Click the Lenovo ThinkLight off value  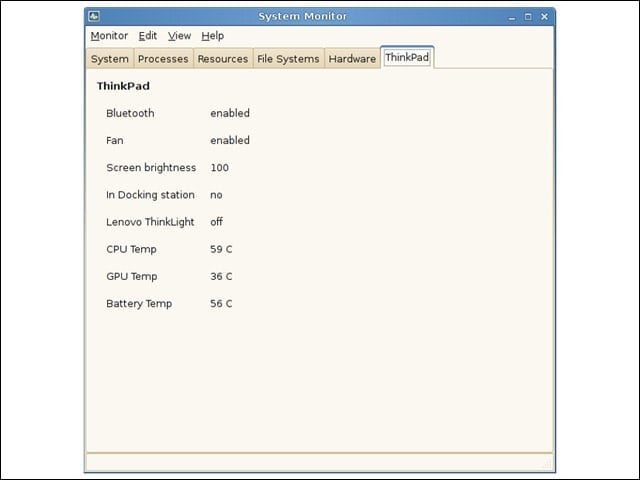(x=216, y=222)
